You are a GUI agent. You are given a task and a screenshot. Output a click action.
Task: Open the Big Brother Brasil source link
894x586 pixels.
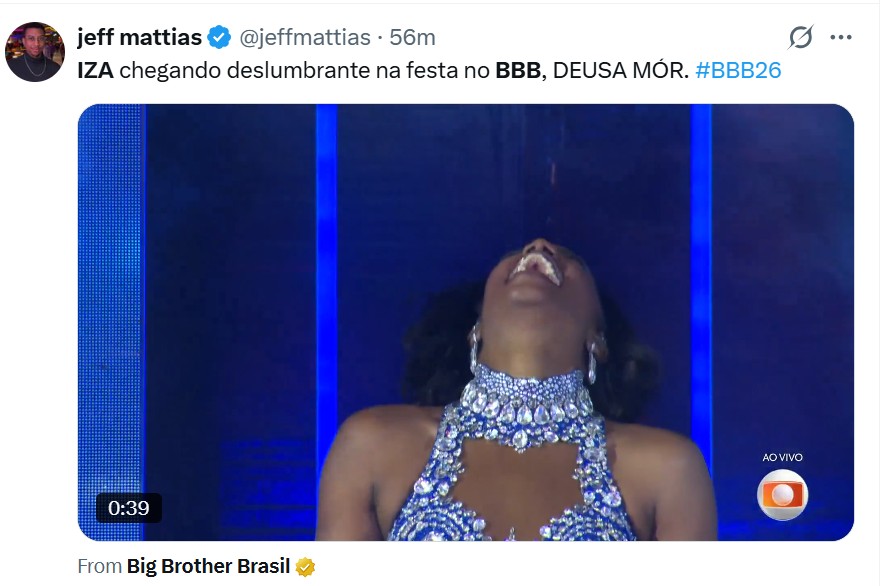[208, 567]
